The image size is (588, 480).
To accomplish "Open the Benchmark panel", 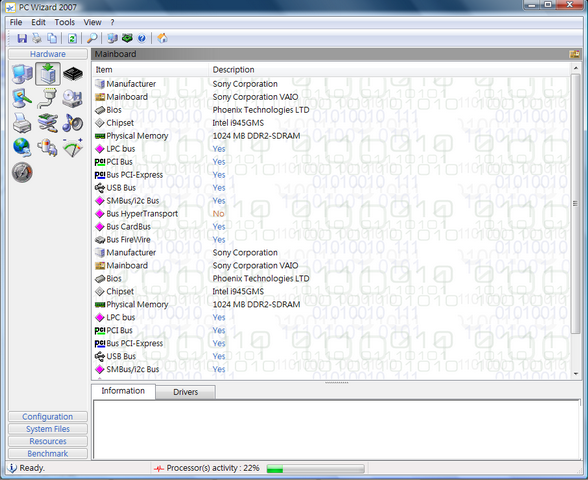I will pos(48,454).
